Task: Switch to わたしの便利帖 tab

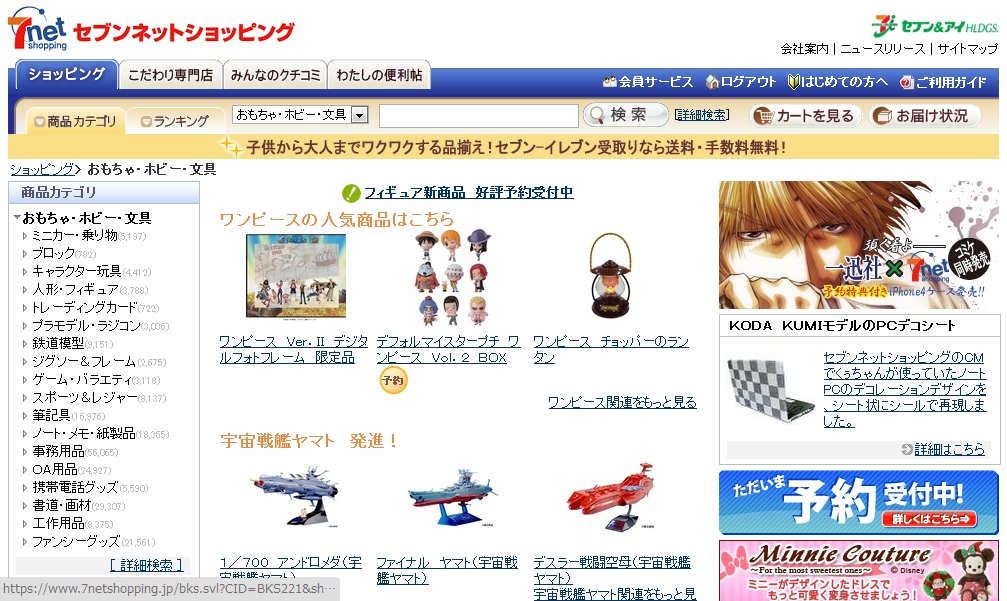Action: coord(379,75)
